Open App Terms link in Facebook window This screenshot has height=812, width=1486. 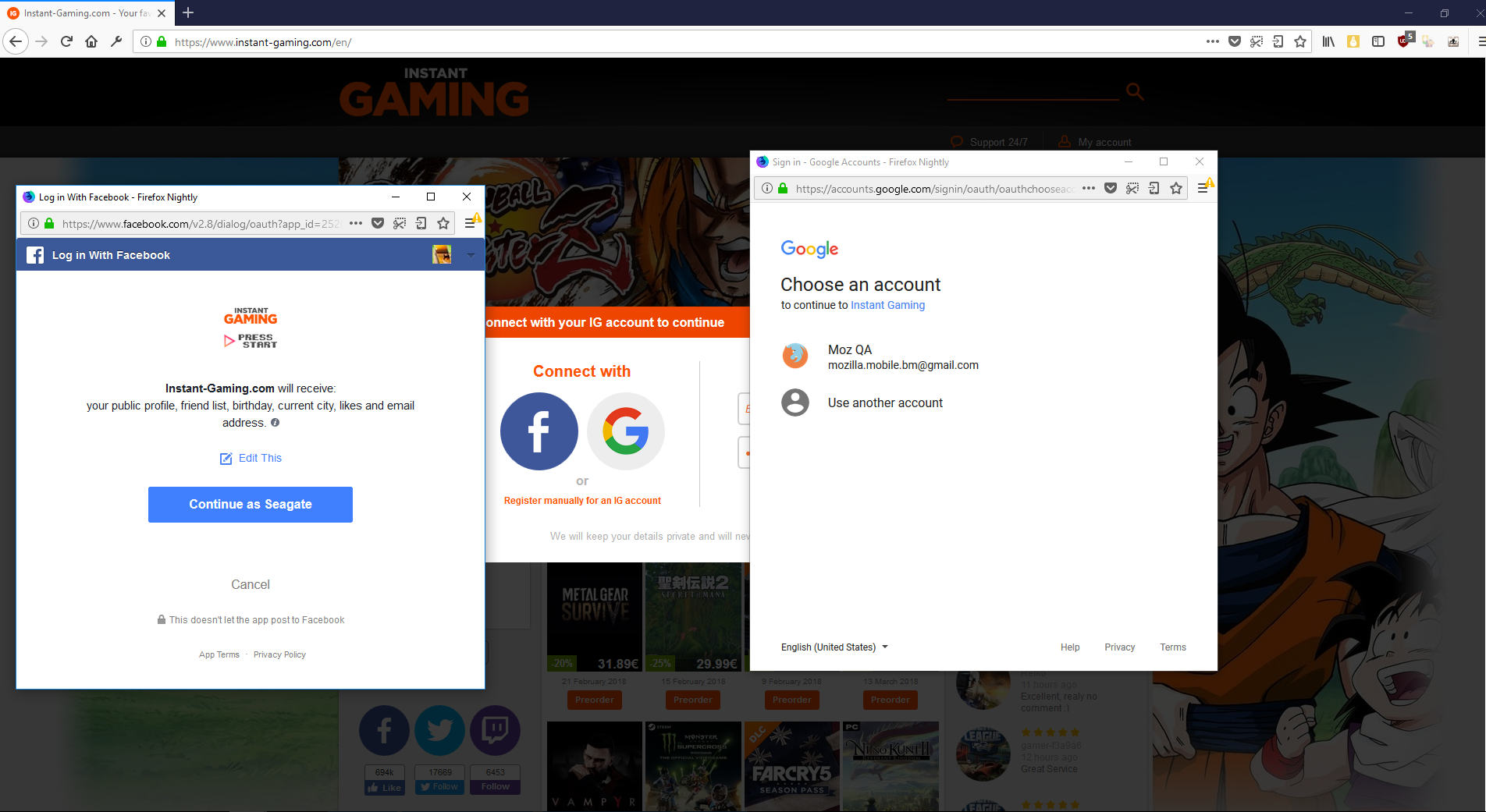(x=219, y=654)
